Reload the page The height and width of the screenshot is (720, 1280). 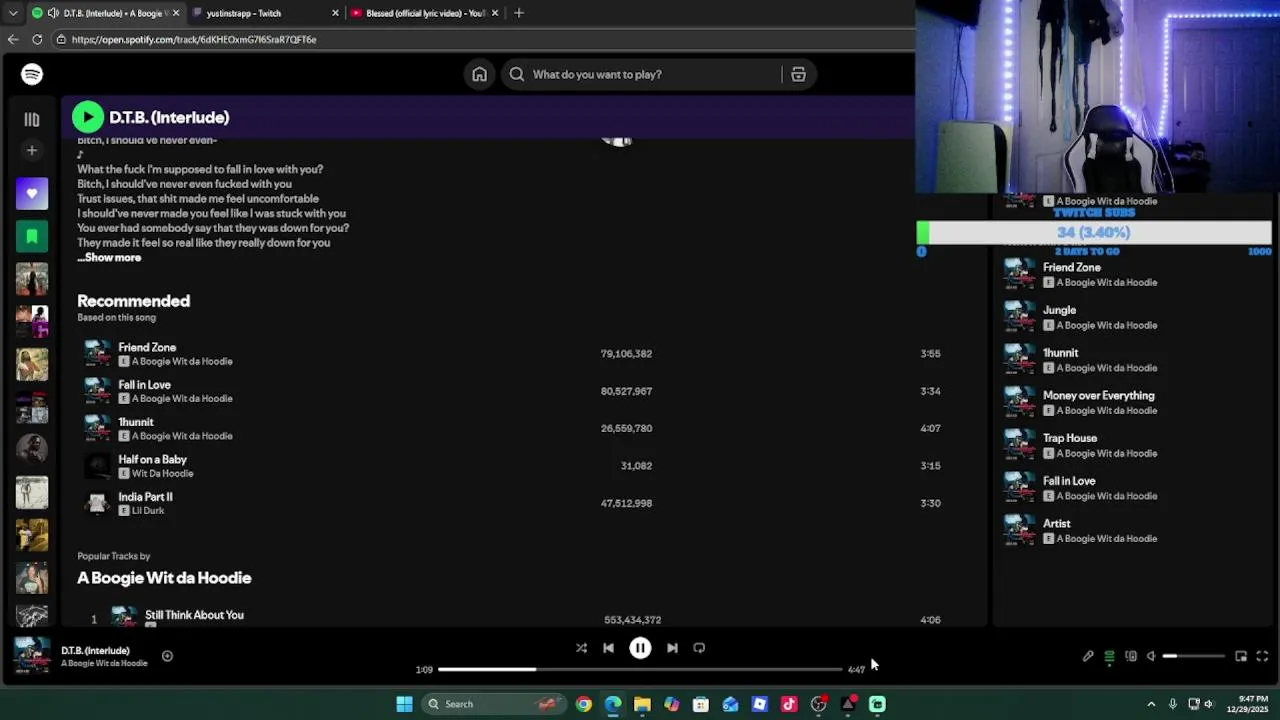click(37, 39)
